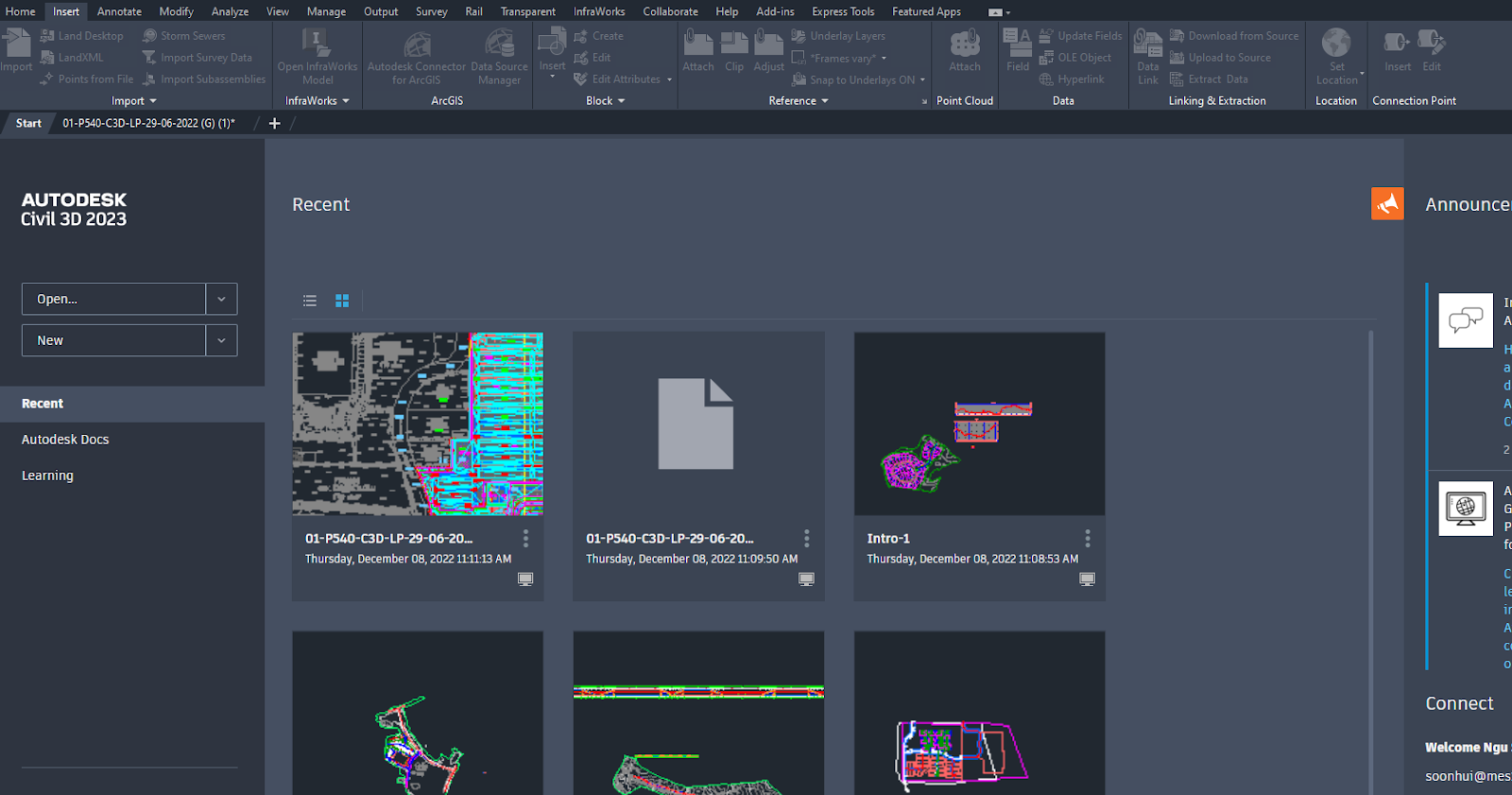Open the Annotate ribbon tab
The width and height of the screenshot is (1512, 795).
click(x=119, y=11)
